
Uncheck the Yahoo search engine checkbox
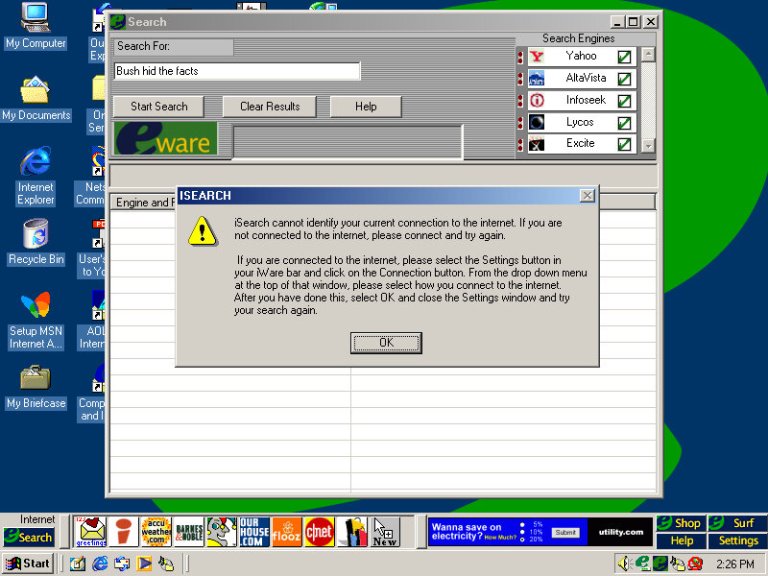pos(624,57)
